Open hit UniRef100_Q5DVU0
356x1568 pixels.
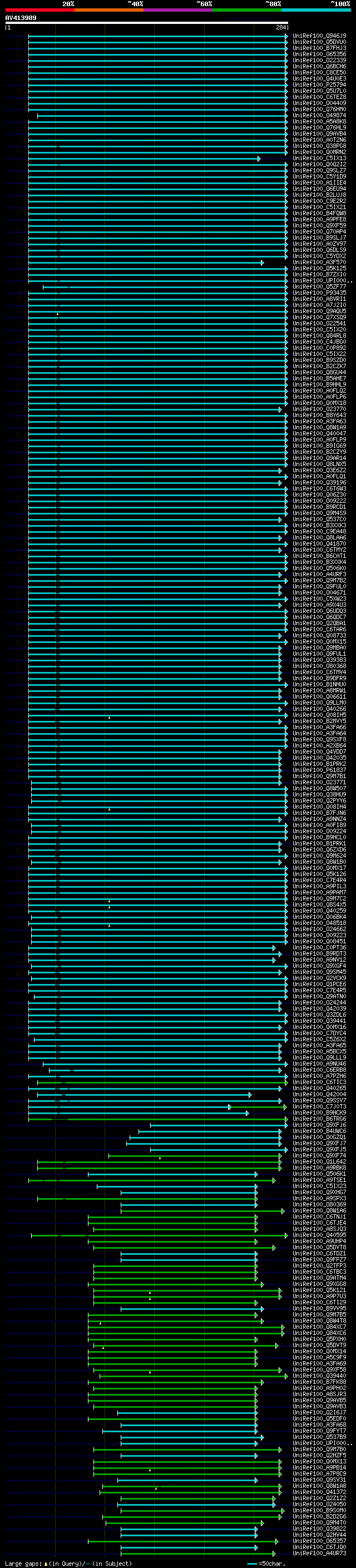coord(319,42)
